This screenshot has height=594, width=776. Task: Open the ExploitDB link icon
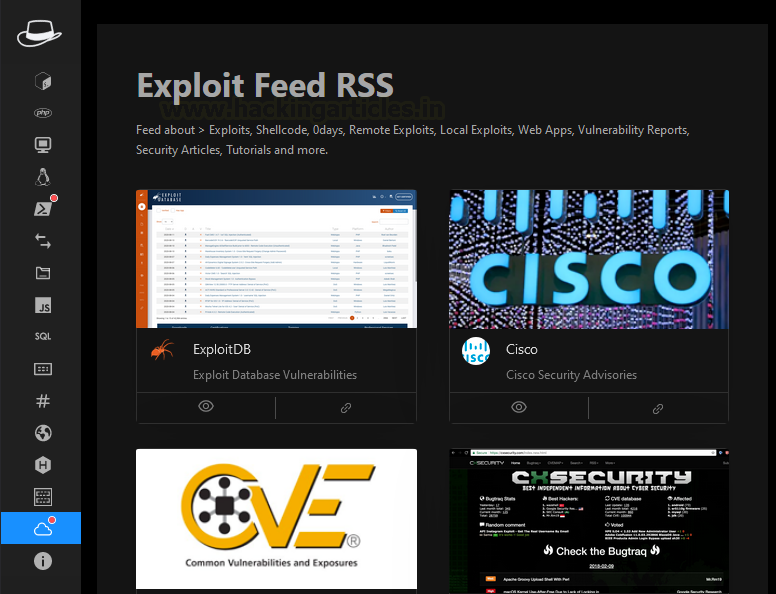[346, 408]
